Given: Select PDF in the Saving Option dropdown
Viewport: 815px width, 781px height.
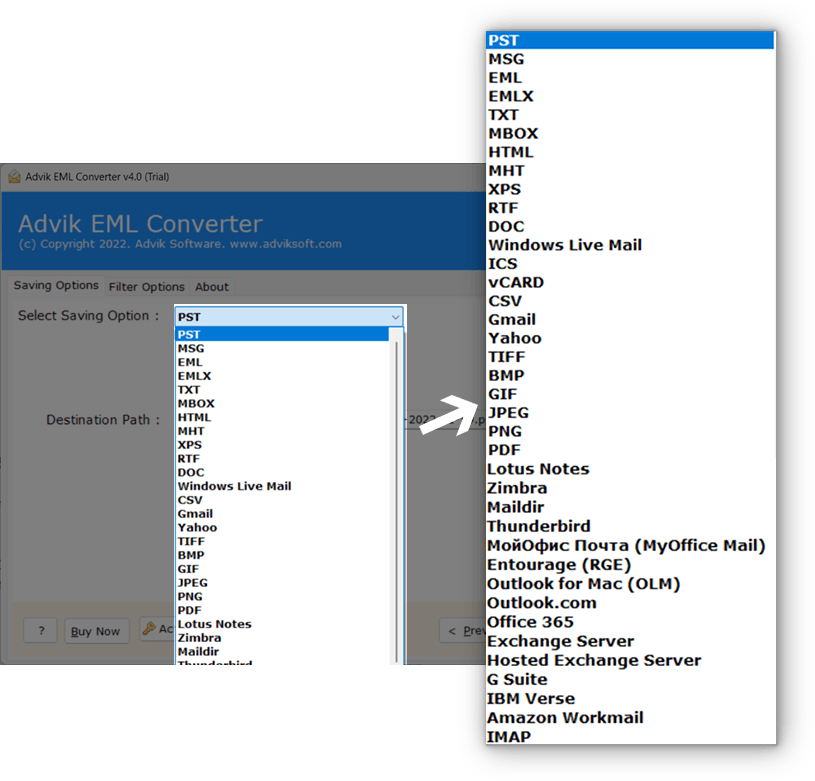Looking at the screenshot, I should coord(282,610).
